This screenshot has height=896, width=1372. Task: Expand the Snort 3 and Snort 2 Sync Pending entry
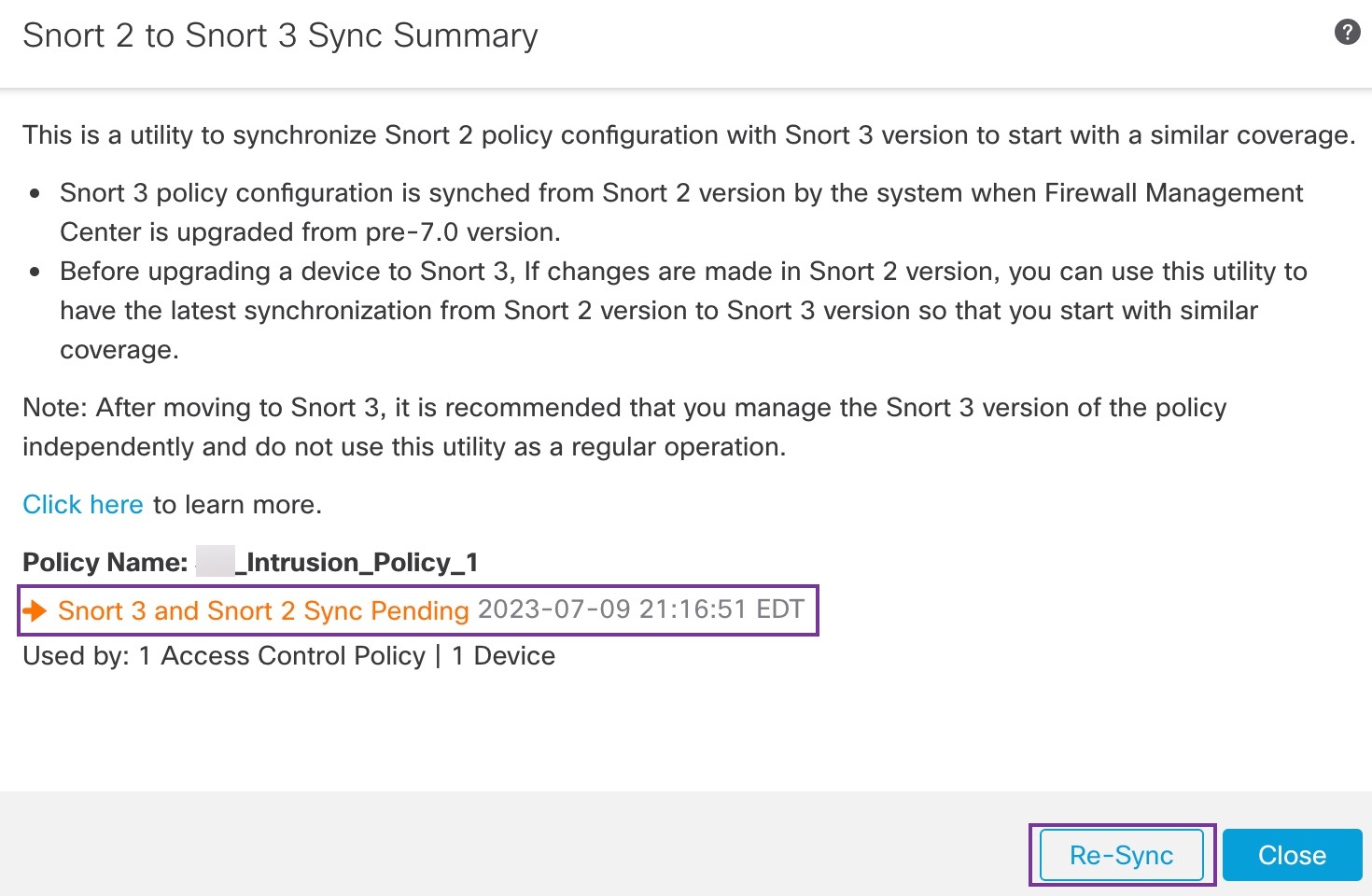pyautogui.click(x=262, y=610)
